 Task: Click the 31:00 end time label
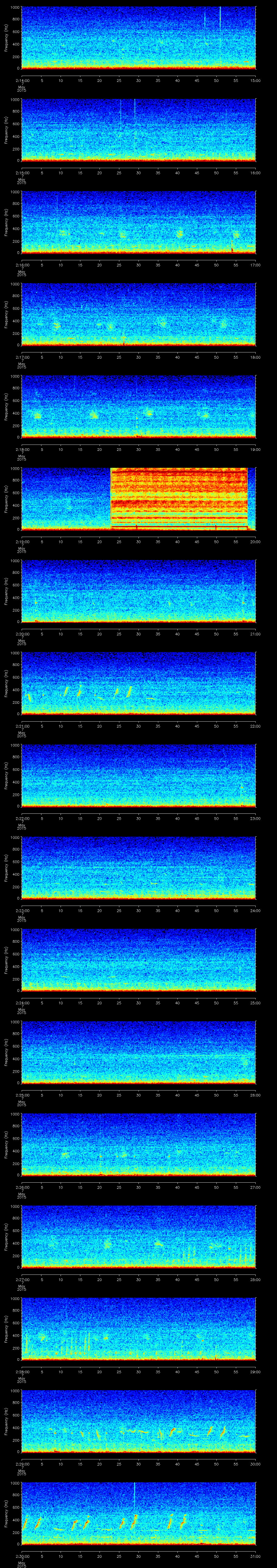255,1556
